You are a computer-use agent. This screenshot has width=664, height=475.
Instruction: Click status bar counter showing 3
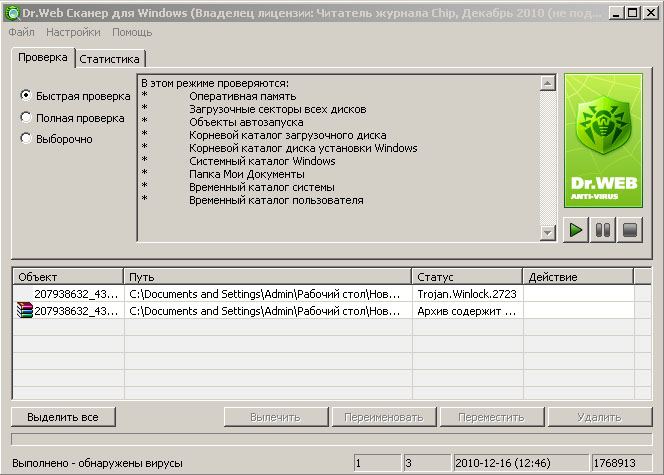(x=427, y=463)
